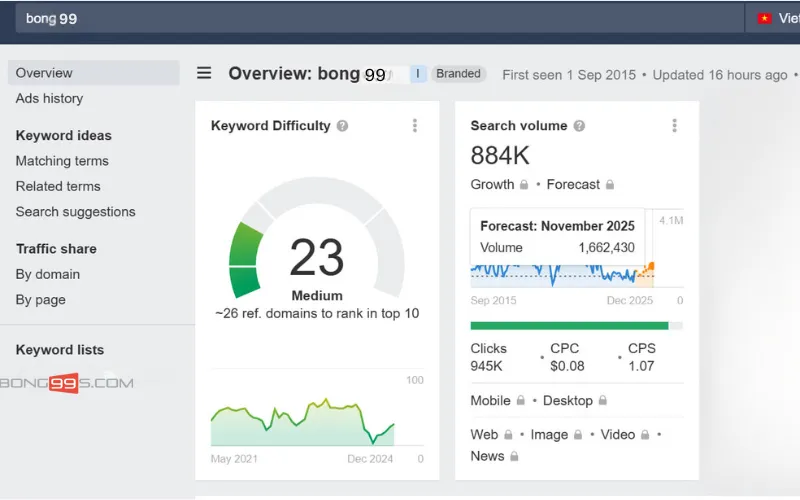Click the First seen 1 Sep 2015 text
800x500 pixels.
pos(569,75)
